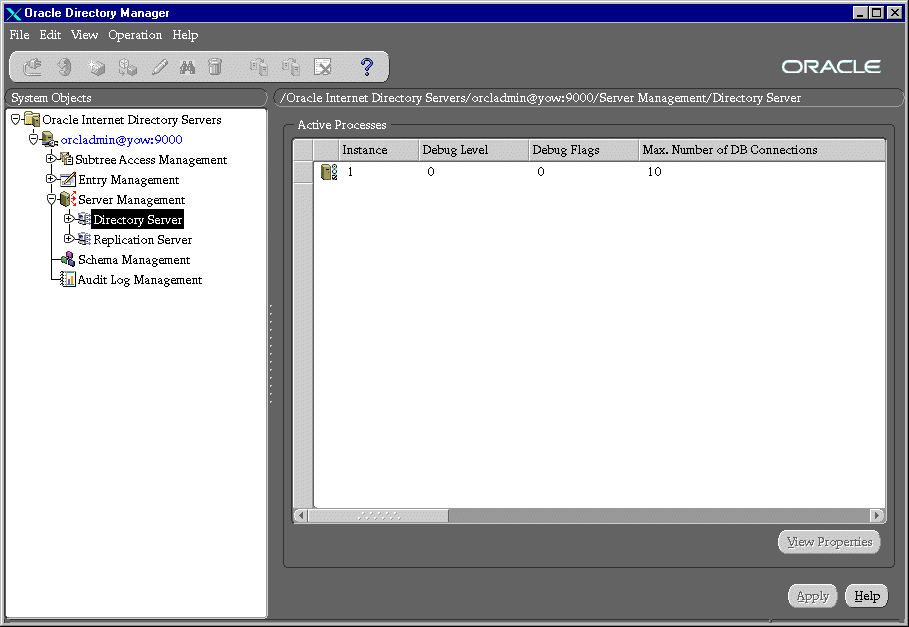Viewport: 909px width, 627px height.
Task: Collapse the Server Management node
Action: [x=51, y=199]
